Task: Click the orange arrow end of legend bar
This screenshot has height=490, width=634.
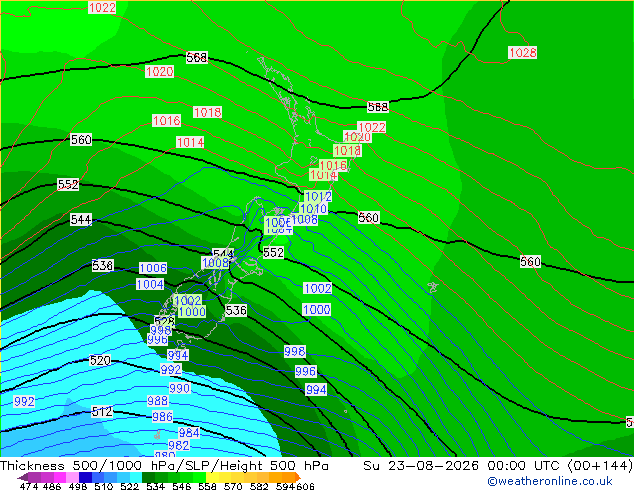Action: [x=298, y=477]
